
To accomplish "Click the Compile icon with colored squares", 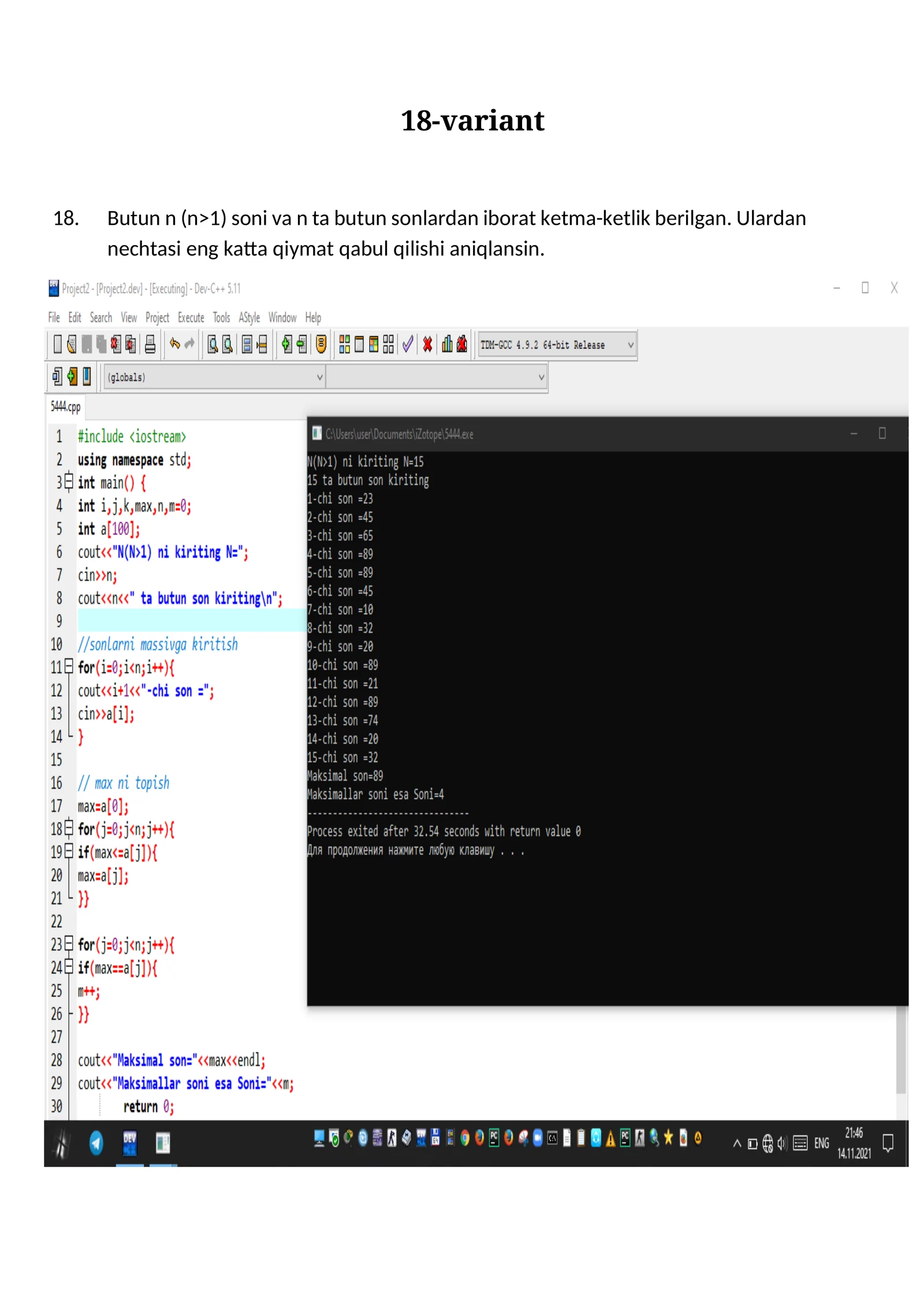I will click(x=344, y=345).
